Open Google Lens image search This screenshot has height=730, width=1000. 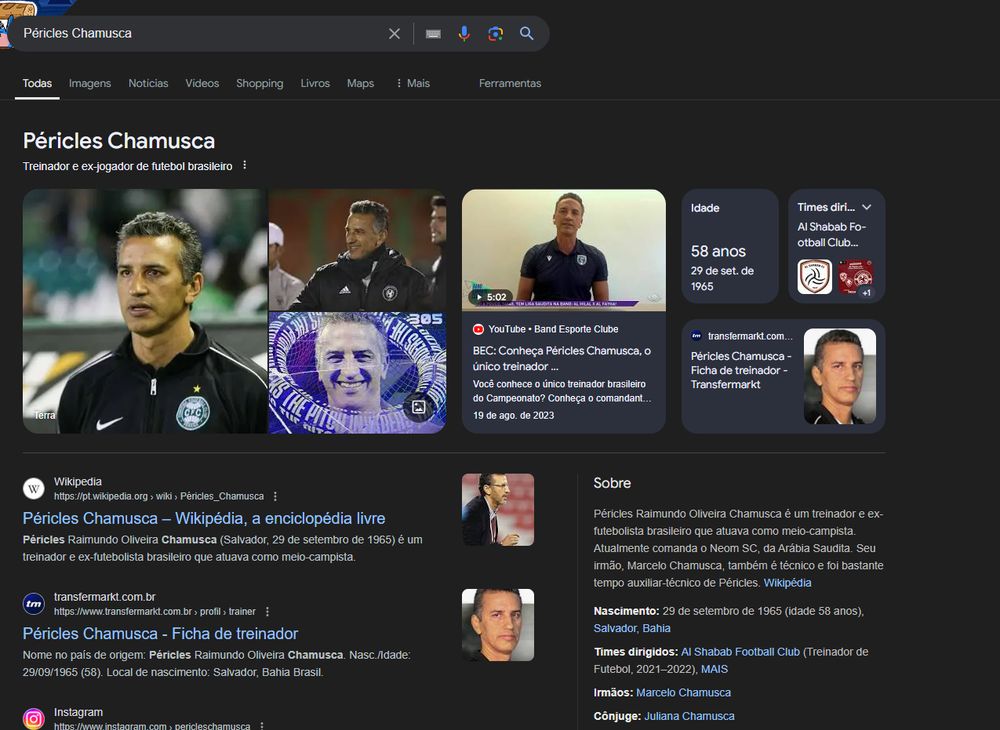click(x=496, y=34)
